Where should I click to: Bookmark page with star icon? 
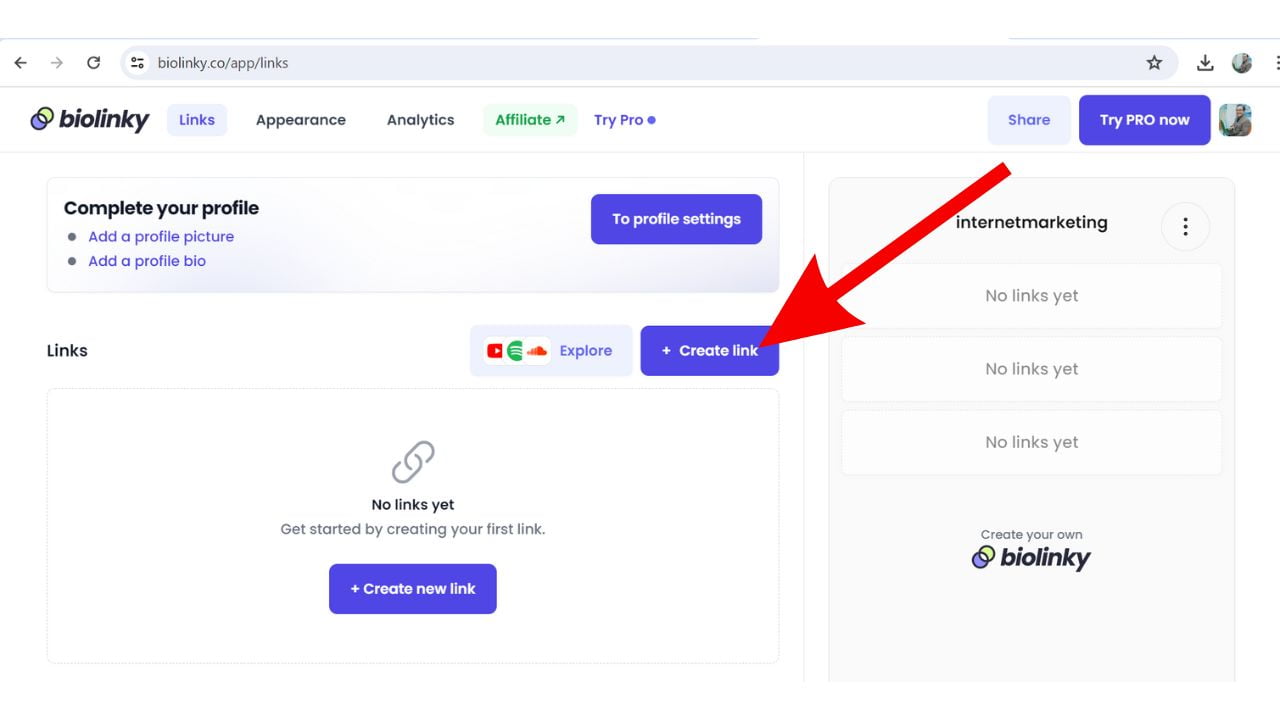point(1154,63)
